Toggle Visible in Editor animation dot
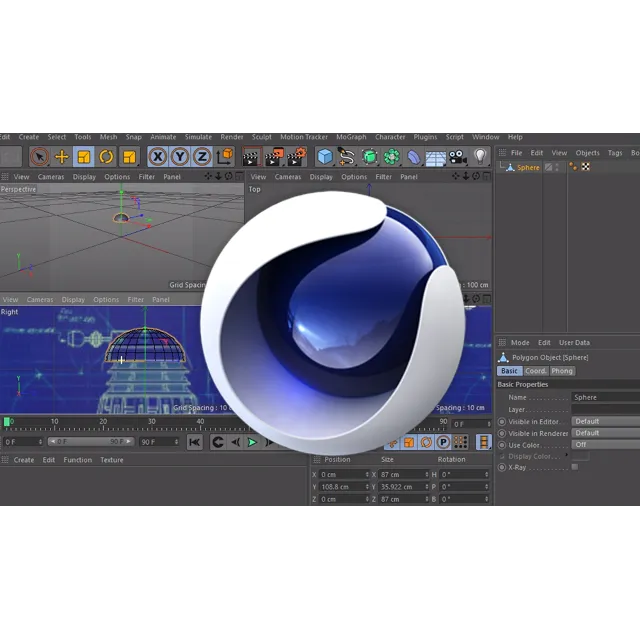This screenshot has width=640, height=640. point(502,422)
